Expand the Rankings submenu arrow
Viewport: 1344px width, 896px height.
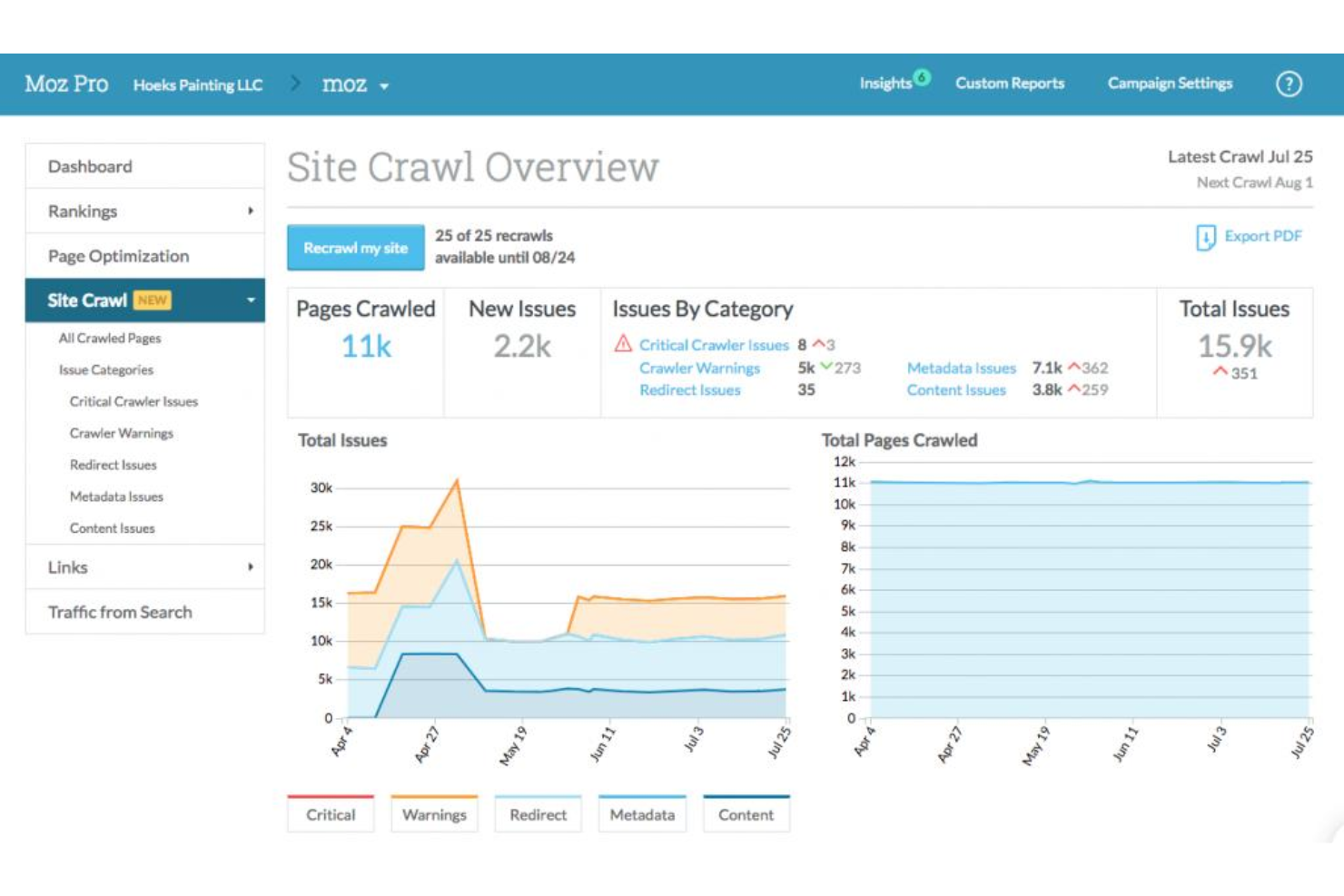coord(251,211)
